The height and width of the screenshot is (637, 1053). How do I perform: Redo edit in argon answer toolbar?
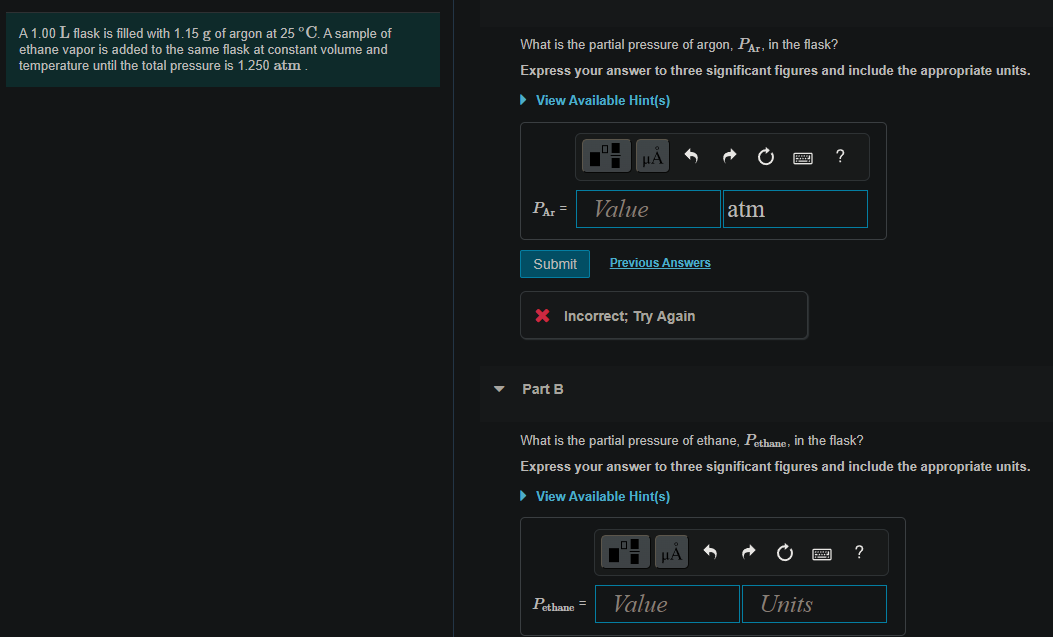click(729, 156)
